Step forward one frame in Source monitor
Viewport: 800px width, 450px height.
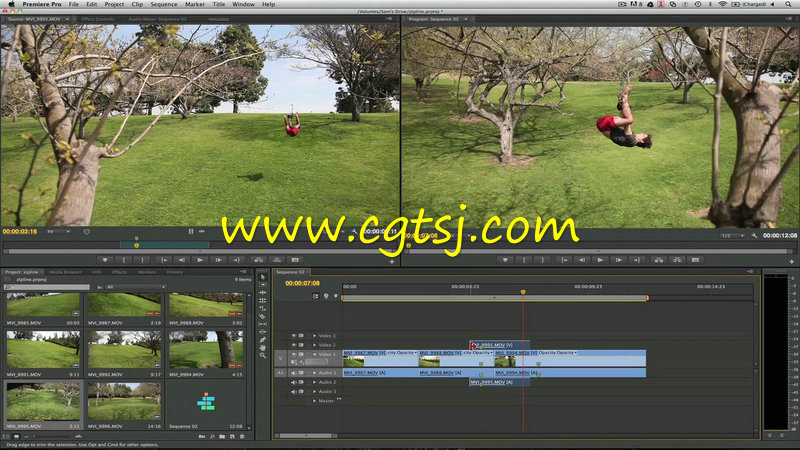point(218,260)
